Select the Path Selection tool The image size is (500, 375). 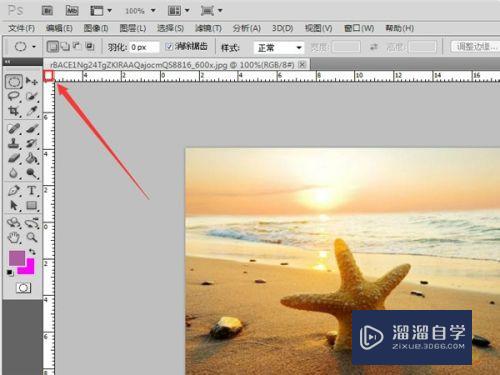tap(14, 205)
